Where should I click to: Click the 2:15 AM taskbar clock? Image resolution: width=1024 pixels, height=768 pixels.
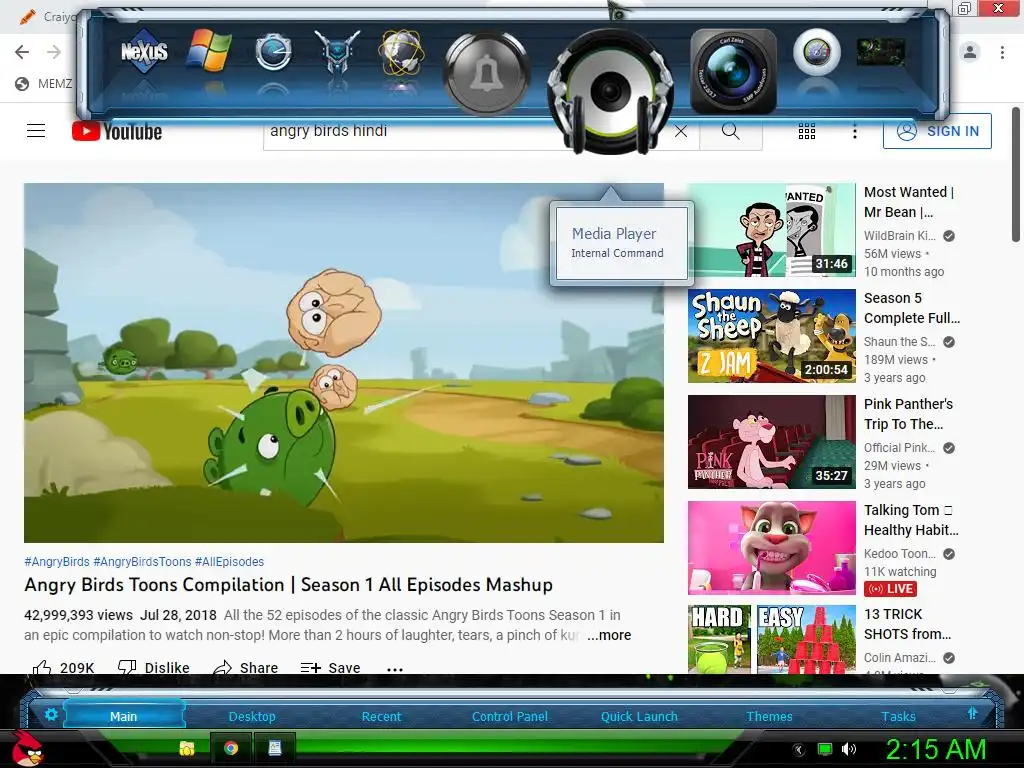(935, 749)
